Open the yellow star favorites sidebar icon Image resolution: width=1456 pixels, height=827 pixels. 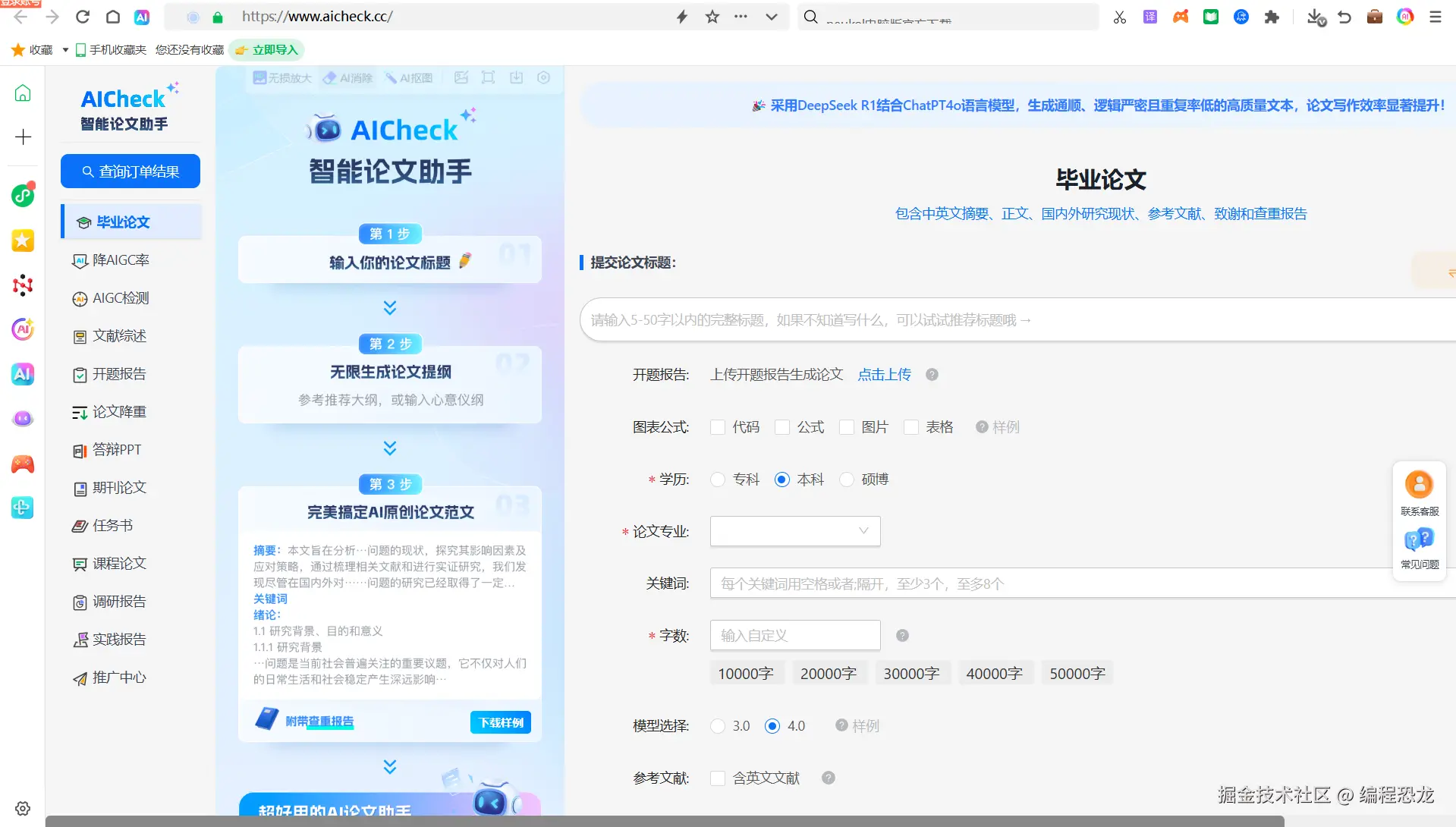(23, 241)
